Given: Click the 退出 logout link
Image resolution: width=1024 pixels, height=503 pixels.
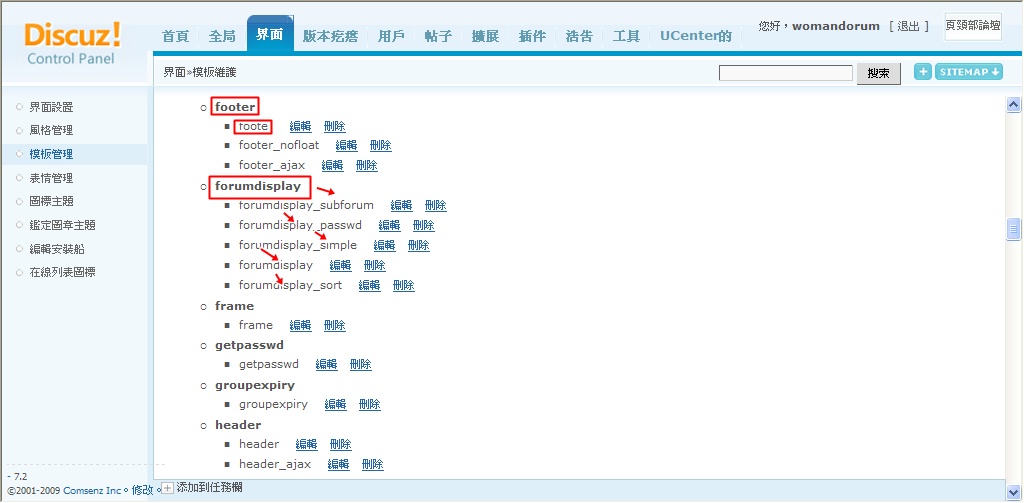Looking at the screenshot, I should tap(908, 26).
